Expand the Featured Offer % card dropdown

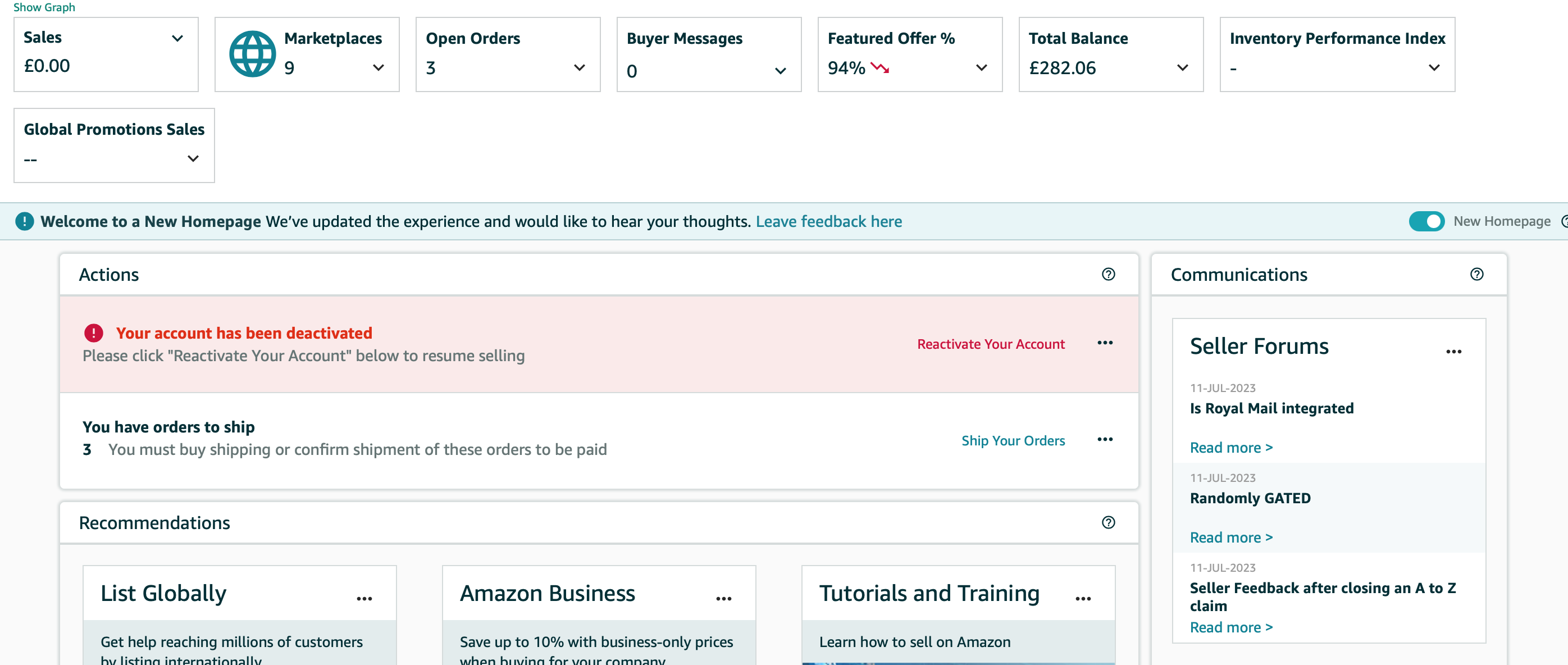tap(981, 67)
